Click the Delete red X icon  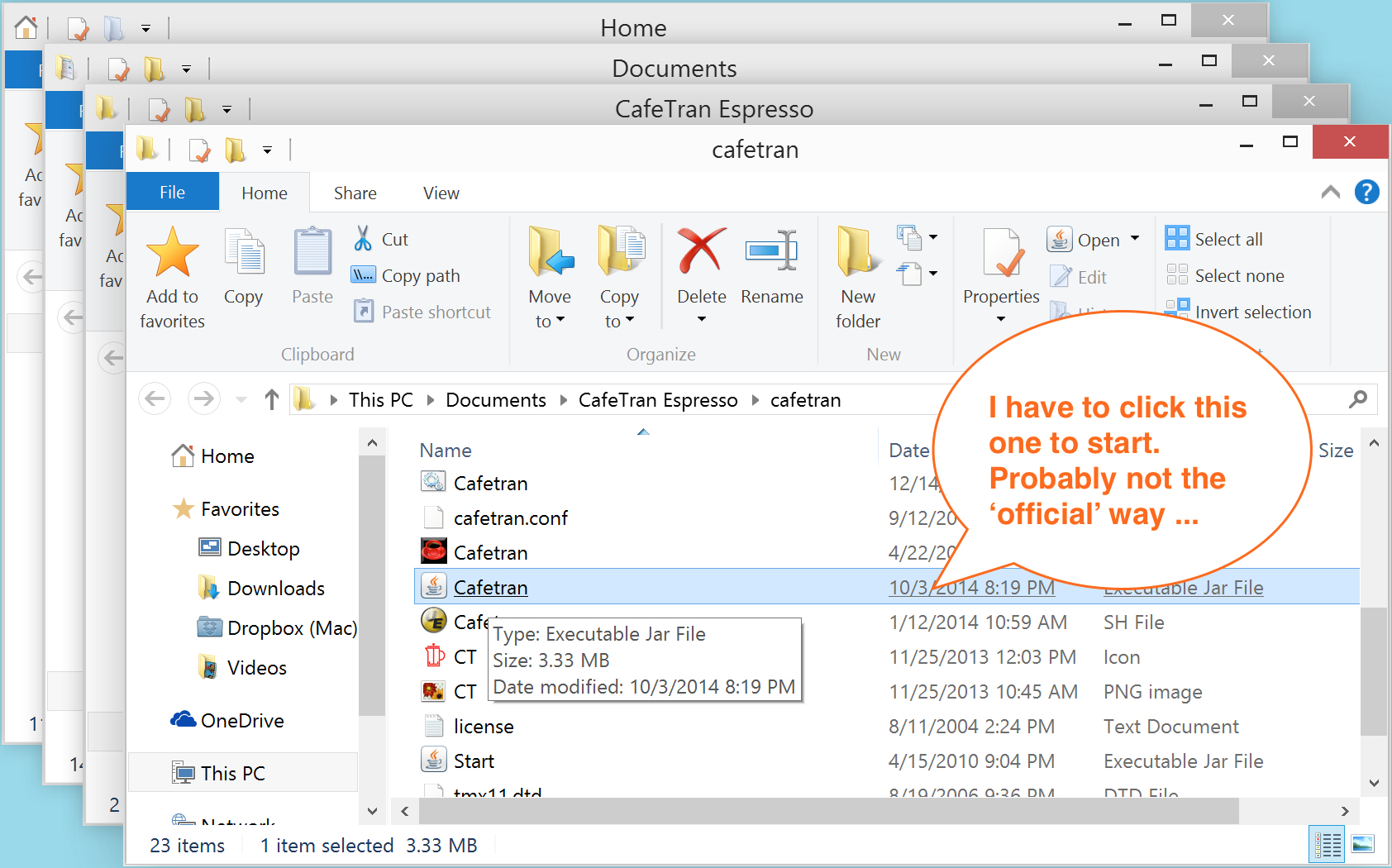pyautogui.click(x=701, y=251)
